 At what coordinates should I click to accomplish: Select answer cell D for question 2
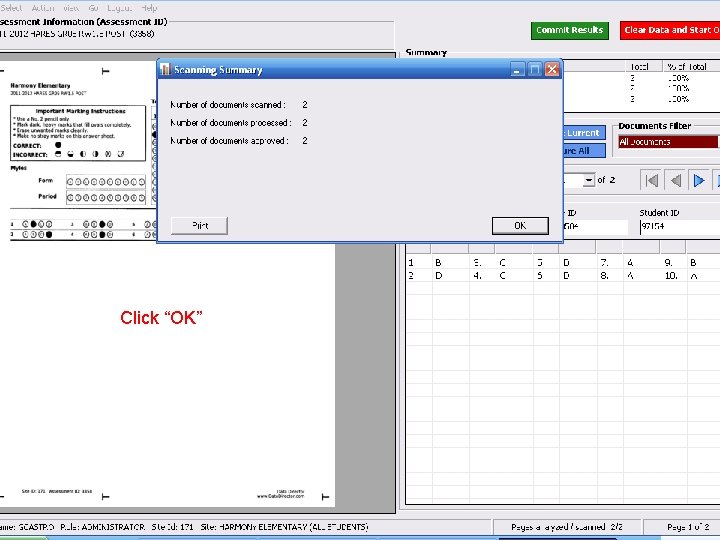(x=450, y=276)
